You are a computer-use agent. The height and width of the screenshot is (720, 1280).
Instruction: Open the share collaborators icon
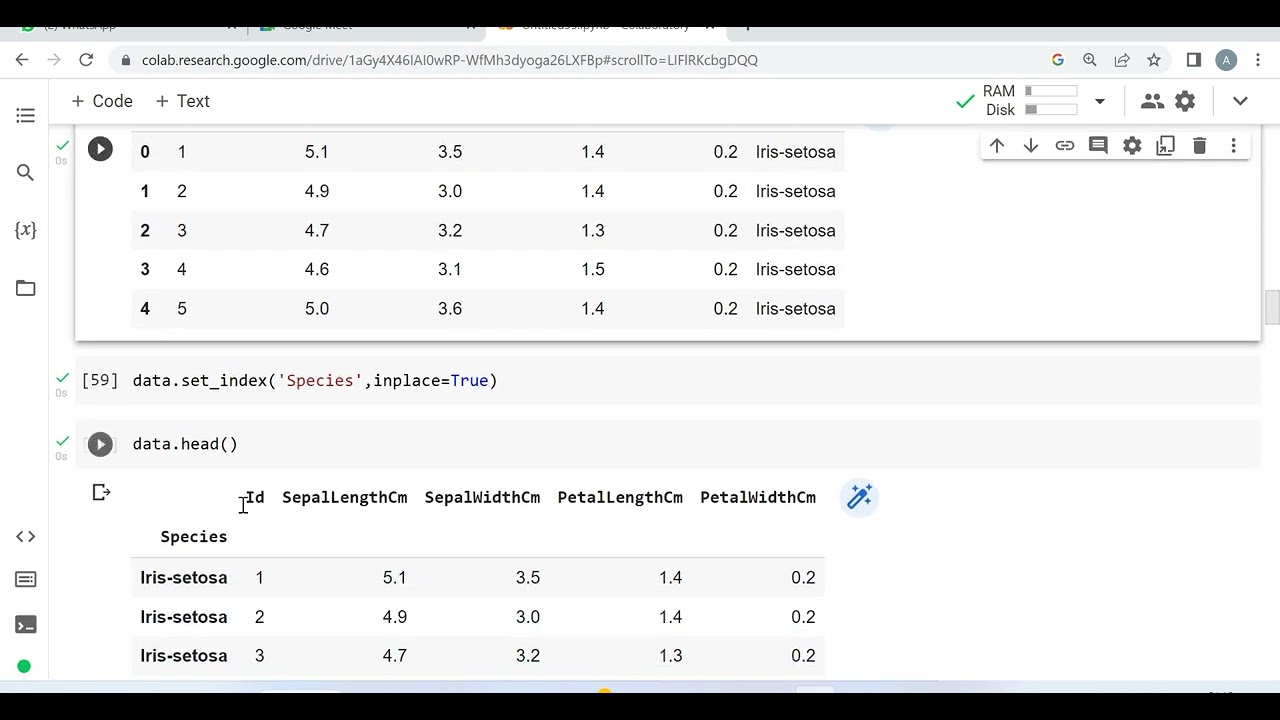tap(1152, 101)
